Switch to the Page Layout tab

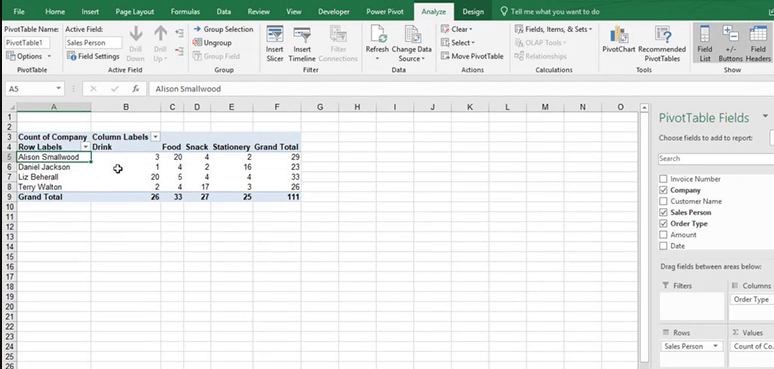pyautogui.click(x=135, y=11)
